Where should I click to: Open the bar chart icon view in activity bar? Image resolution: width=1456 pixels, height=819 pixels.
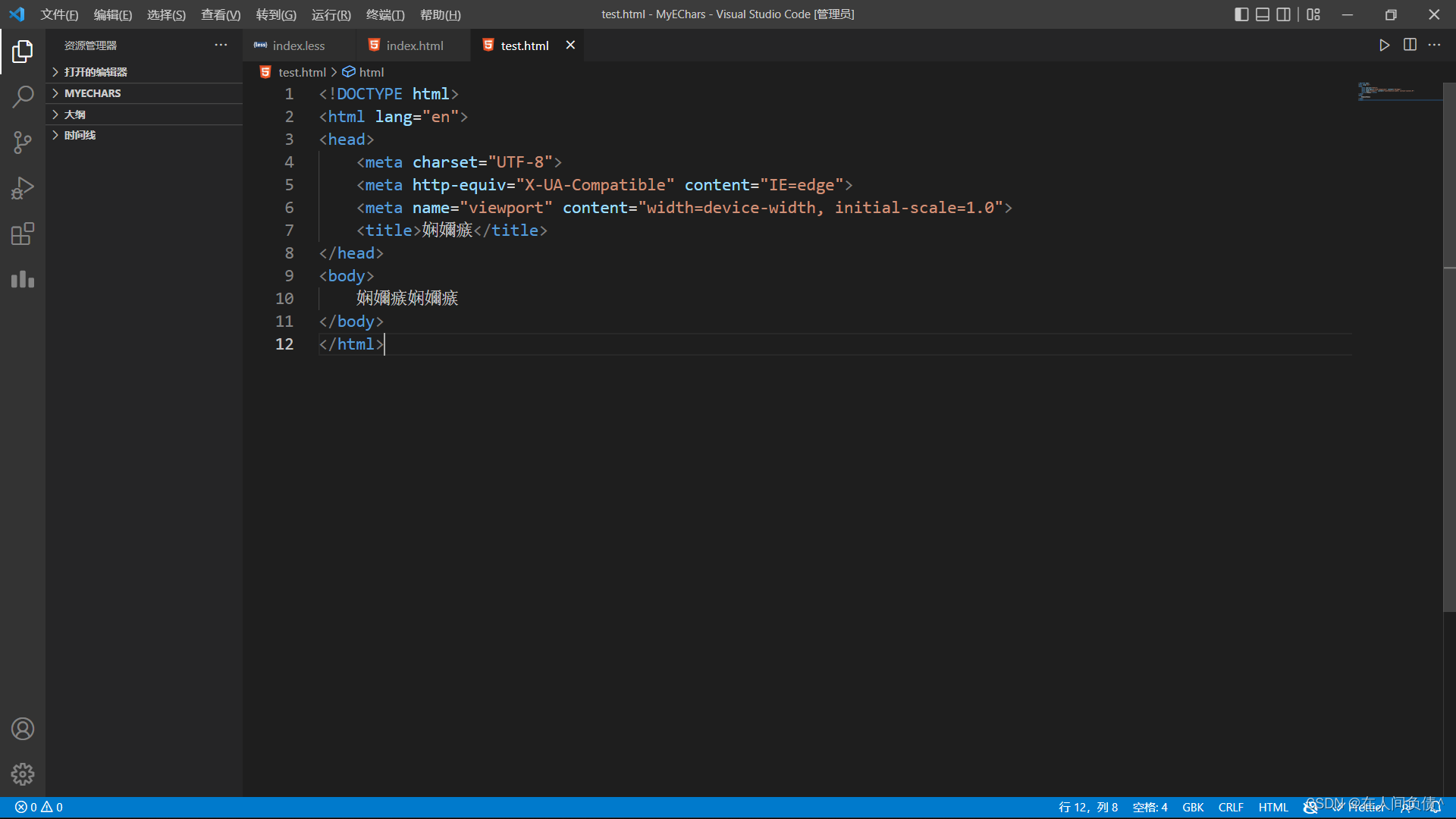23,279
